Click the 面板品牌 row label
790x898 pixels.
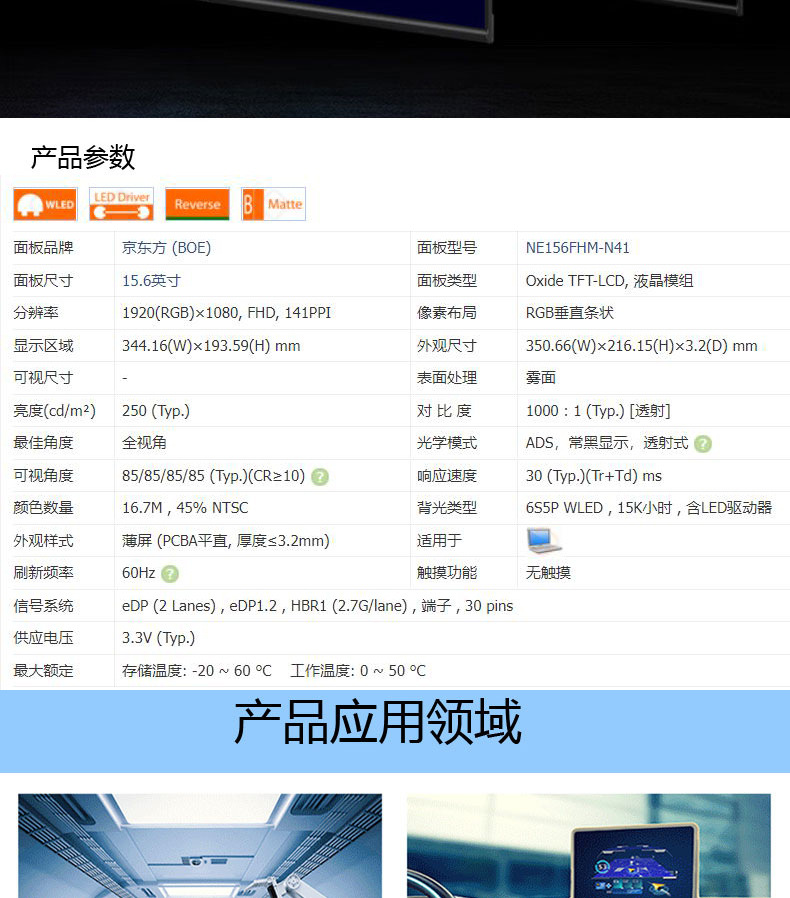point(43,248)
